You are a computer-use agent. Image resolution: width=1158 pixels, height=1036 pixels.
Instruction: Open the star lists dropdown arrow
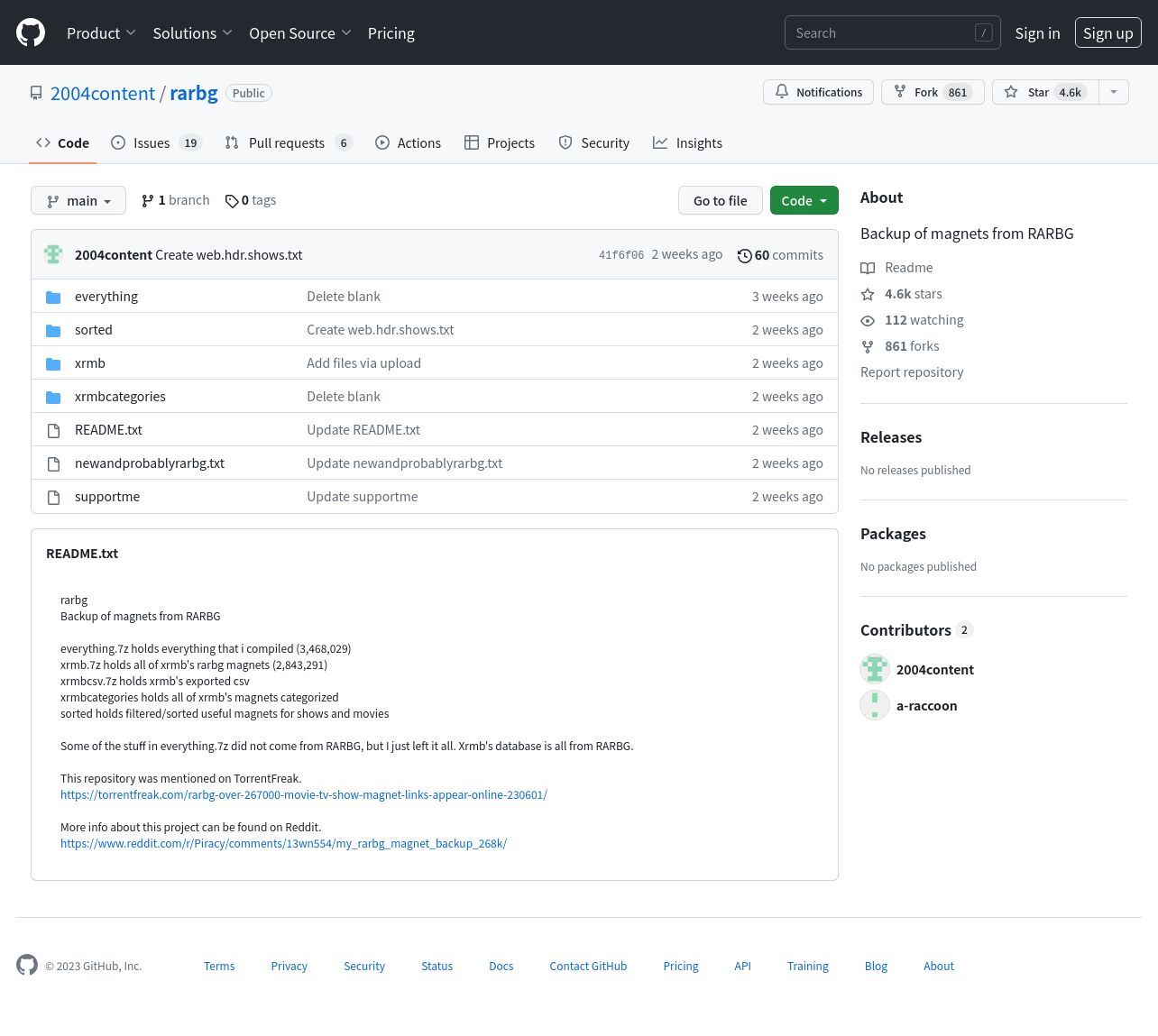coord(1114,92)
